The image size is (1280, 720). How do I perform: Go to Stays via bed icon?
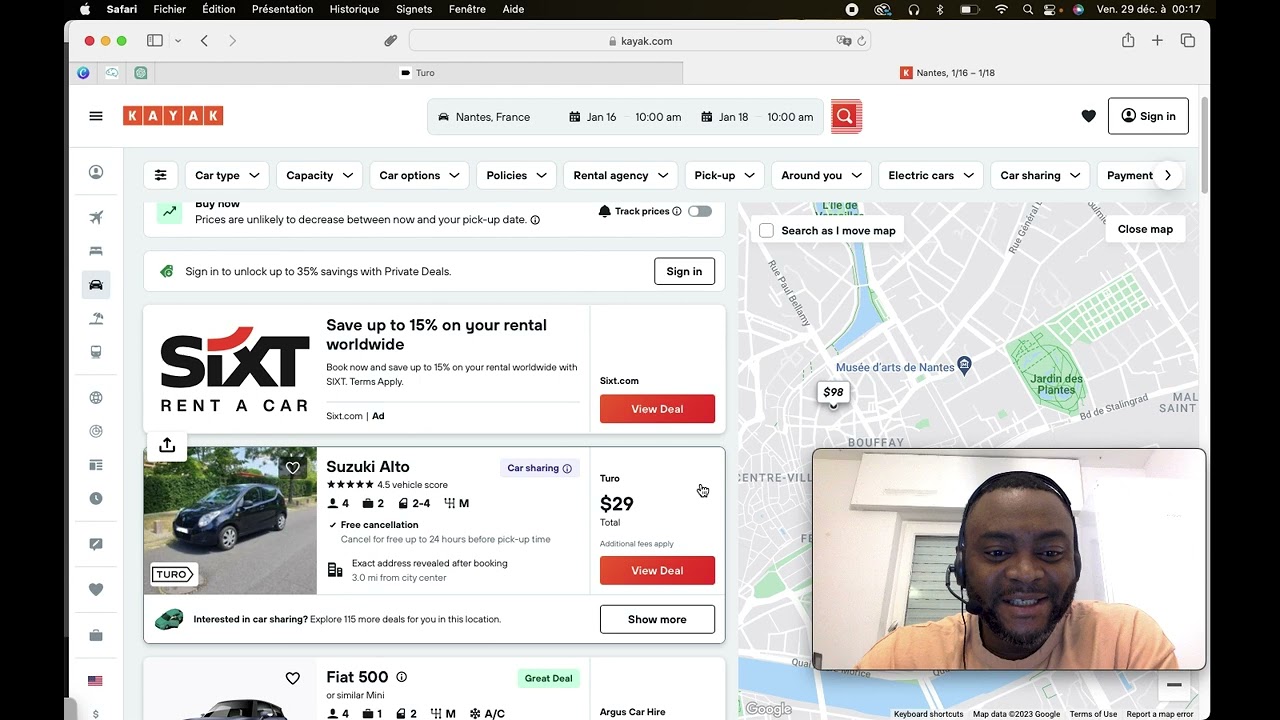coord(96,251)
